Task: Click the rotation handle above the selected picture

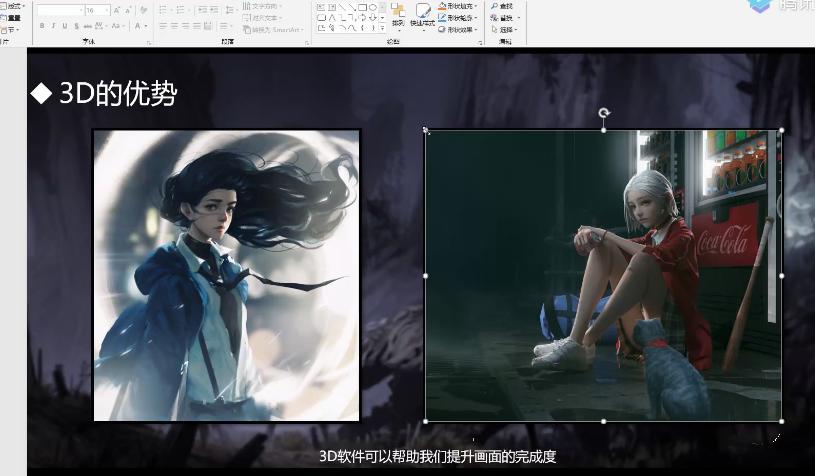Action: [x=603, y=113]
